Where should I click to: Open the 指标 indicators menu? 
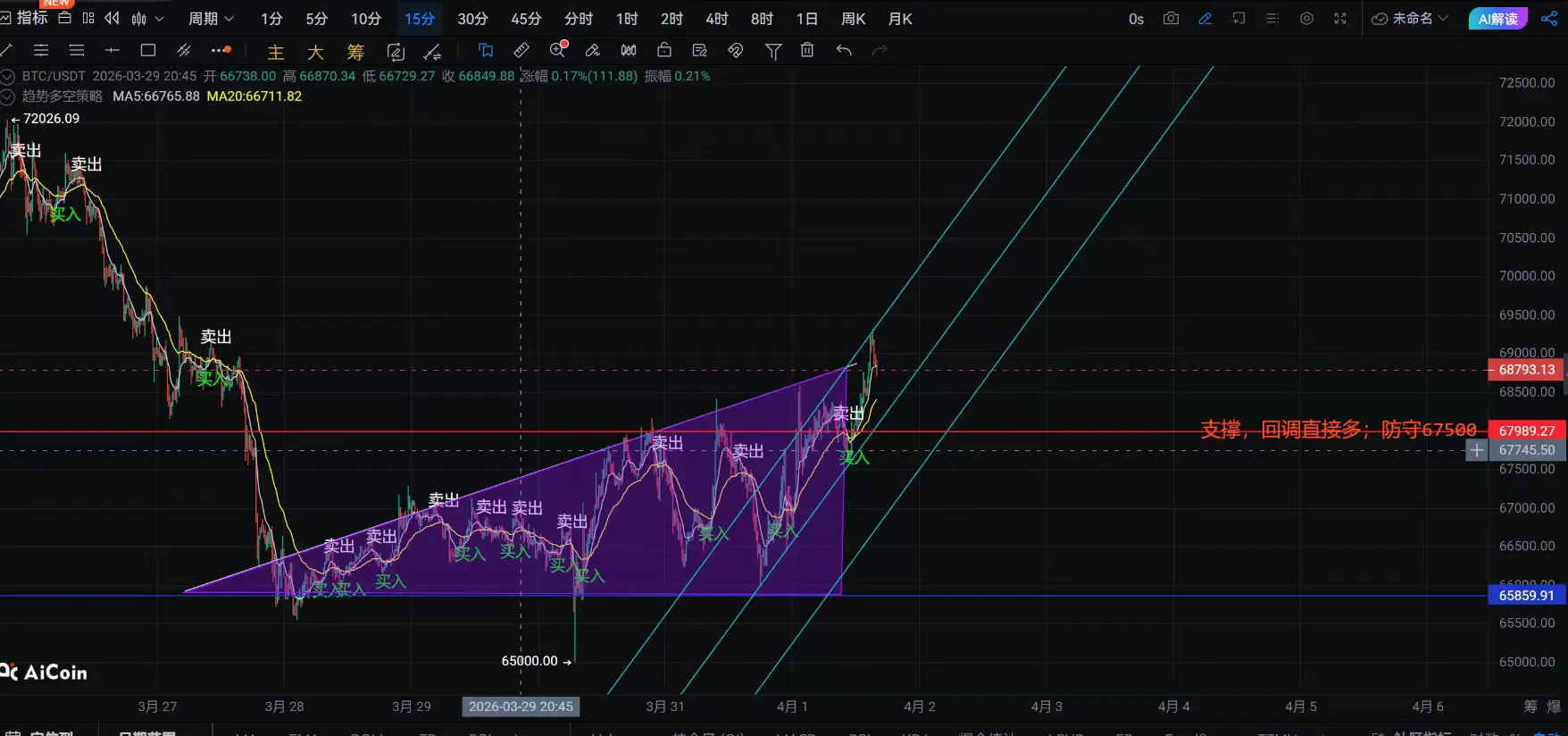tap(24, 18)
